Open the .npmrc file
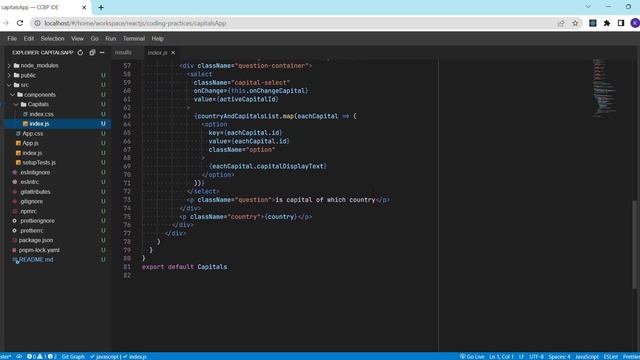The width and height of the screenshot is (640, 360). click(x=28, y=211)
